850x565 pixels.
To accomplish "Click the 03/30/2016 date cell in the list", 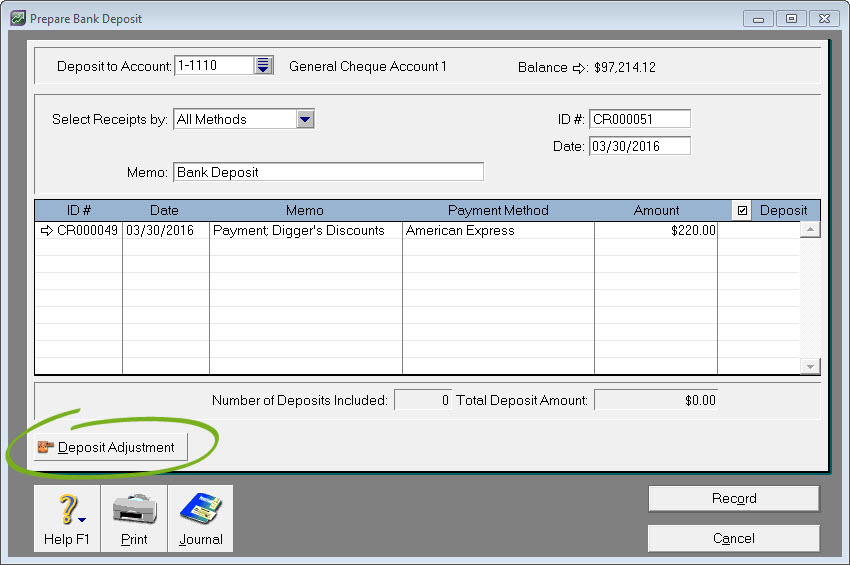I will point(166,230).
